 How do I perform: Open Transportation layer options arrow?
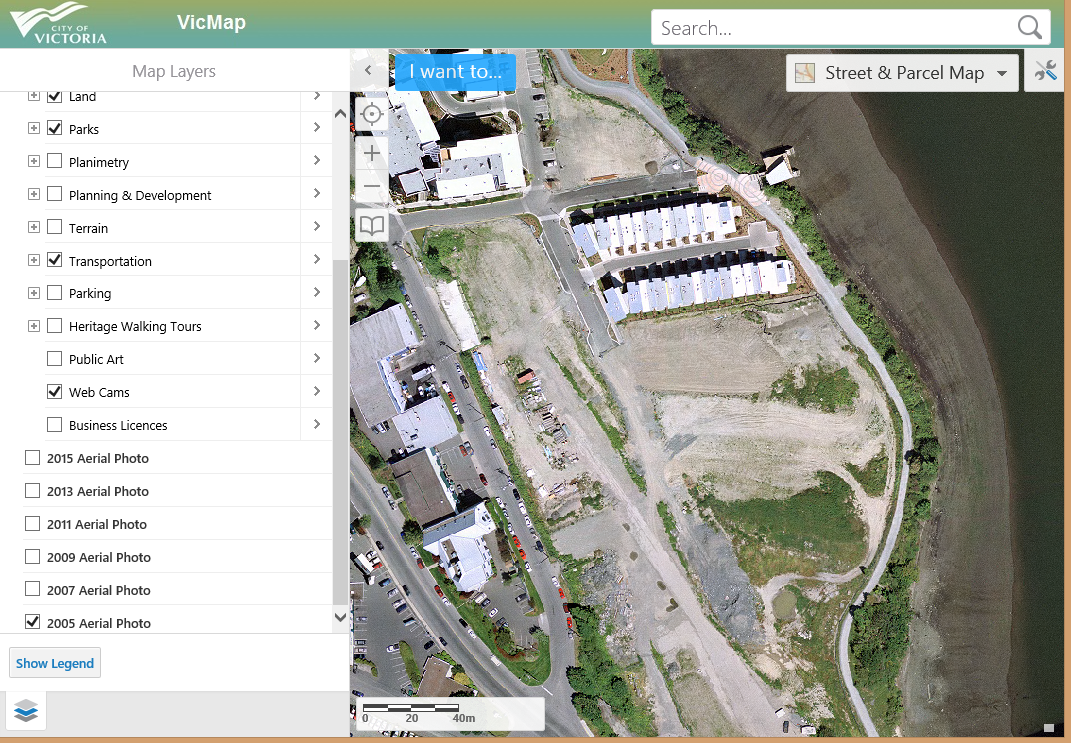[x=317, y=260]
